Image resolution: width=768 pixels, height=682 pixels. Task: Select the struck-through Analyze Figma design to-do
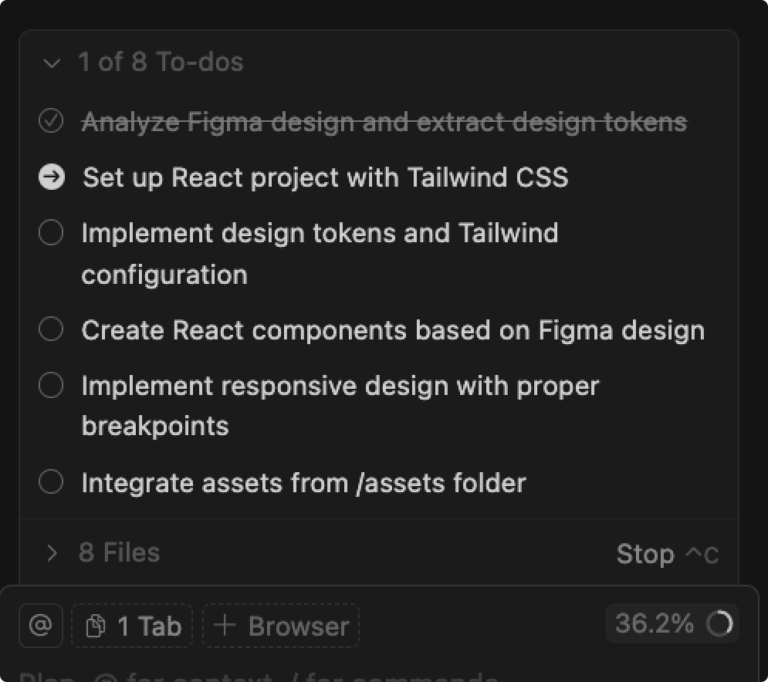(x=384, y=122)
